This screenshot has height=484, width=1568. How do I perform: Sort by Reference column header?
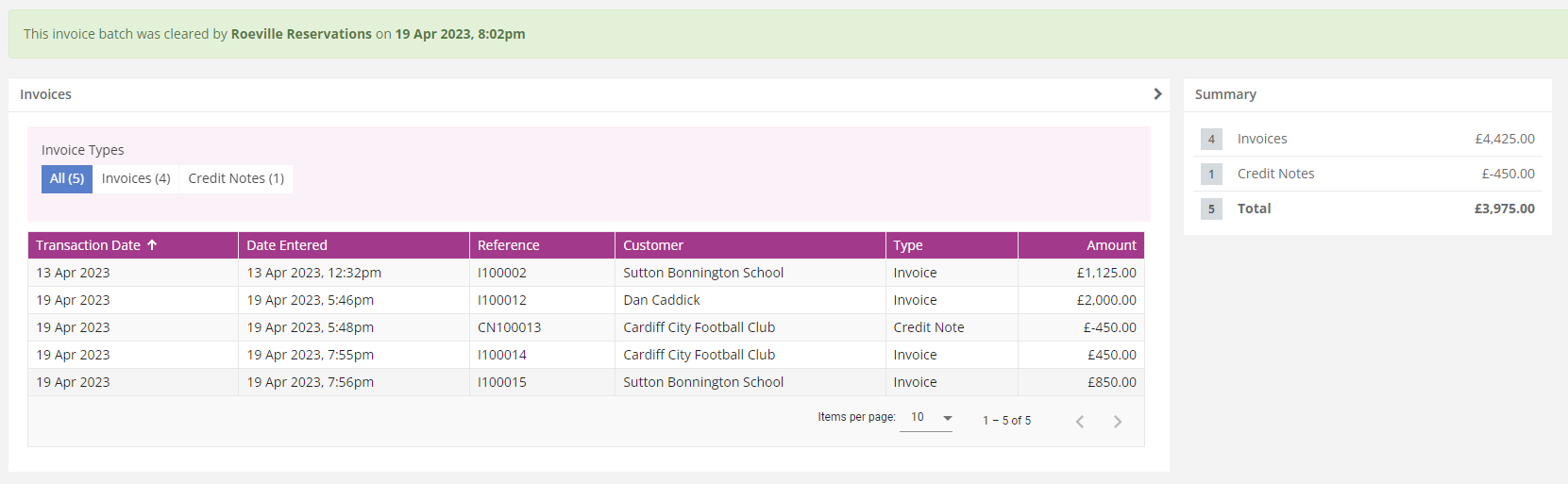point(509,245)
